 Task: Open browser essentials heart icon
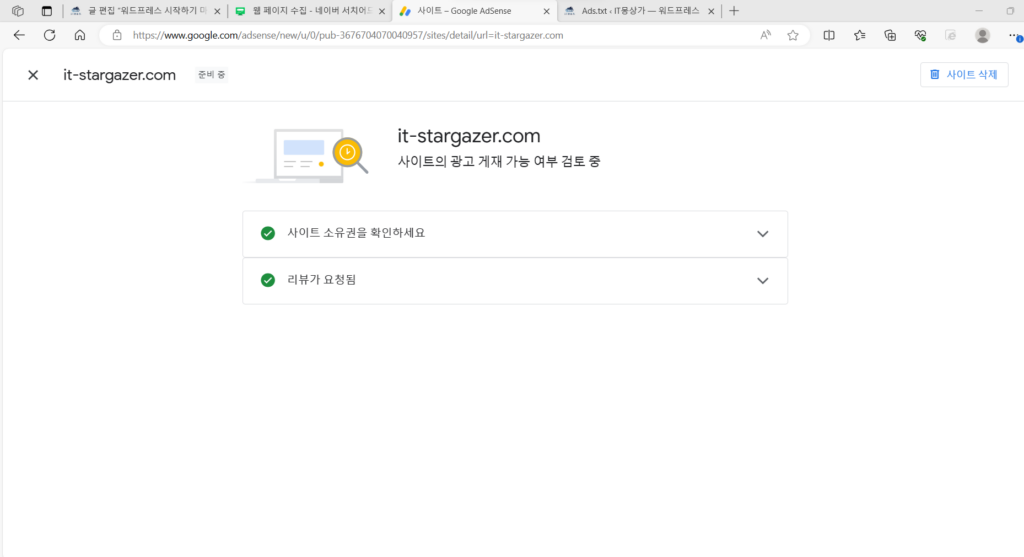[920, 35]
